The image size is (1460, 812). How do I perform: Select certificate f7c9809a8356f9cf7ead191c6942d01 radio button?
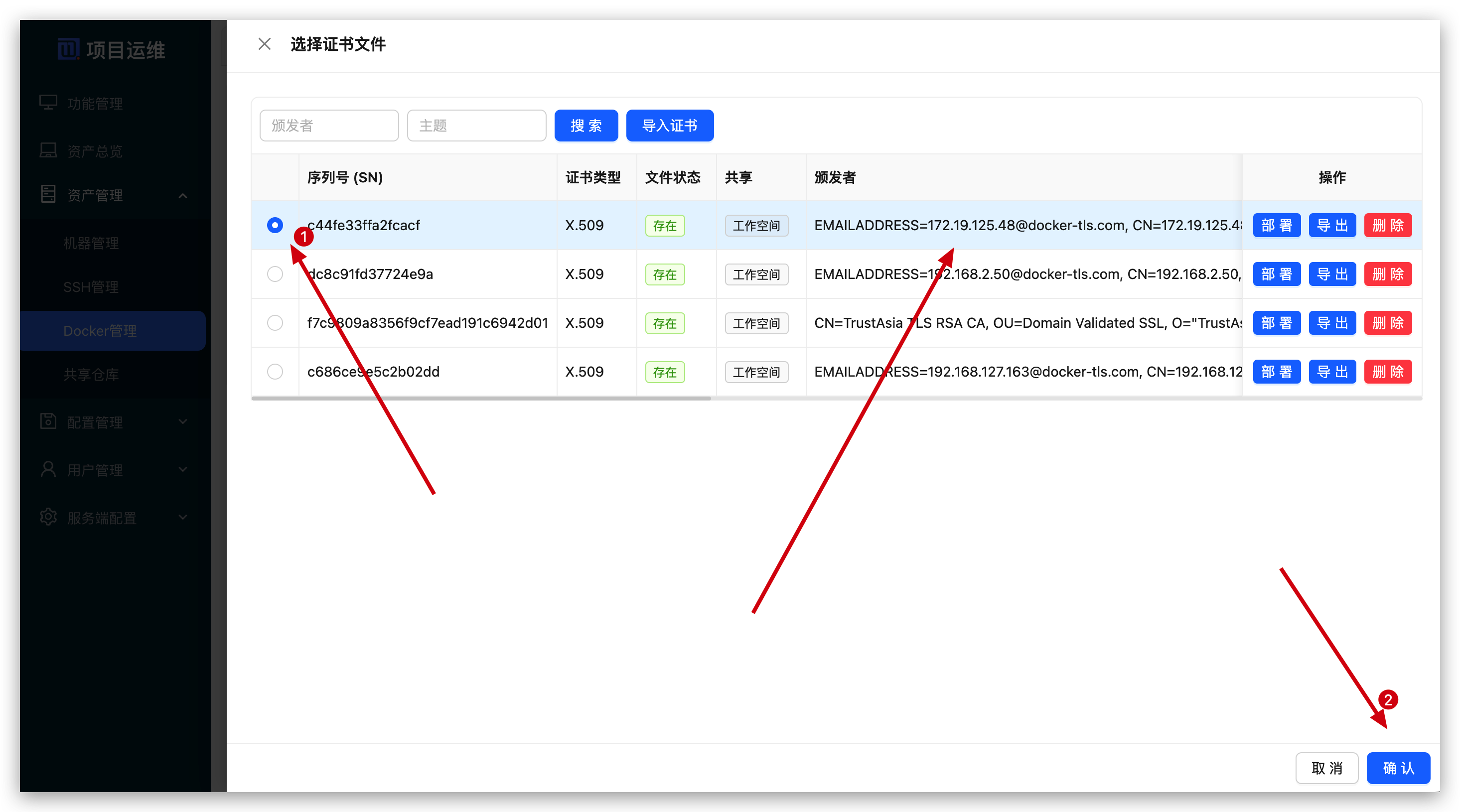click(275, 323)
